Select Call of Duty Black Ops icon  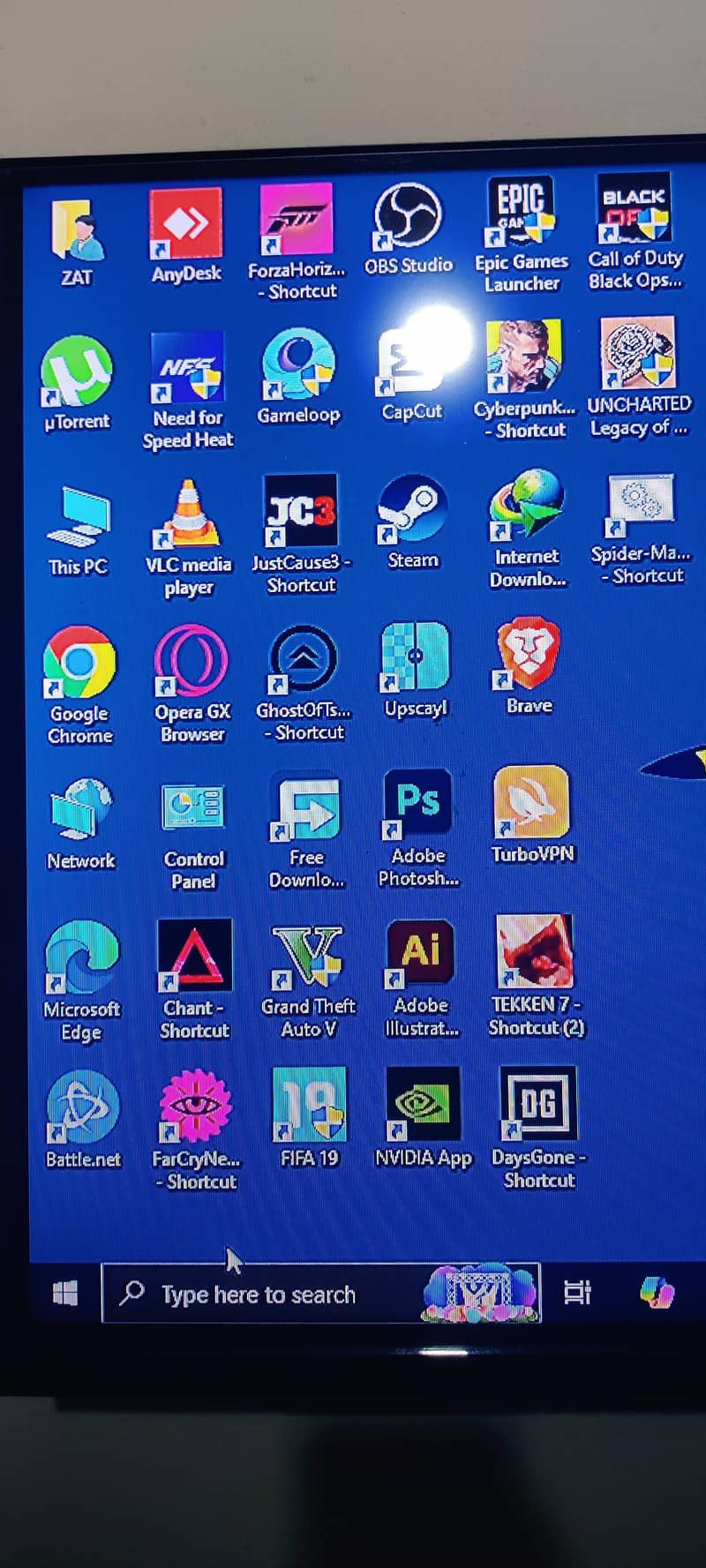pyautogui.click(x=635, y=208)
